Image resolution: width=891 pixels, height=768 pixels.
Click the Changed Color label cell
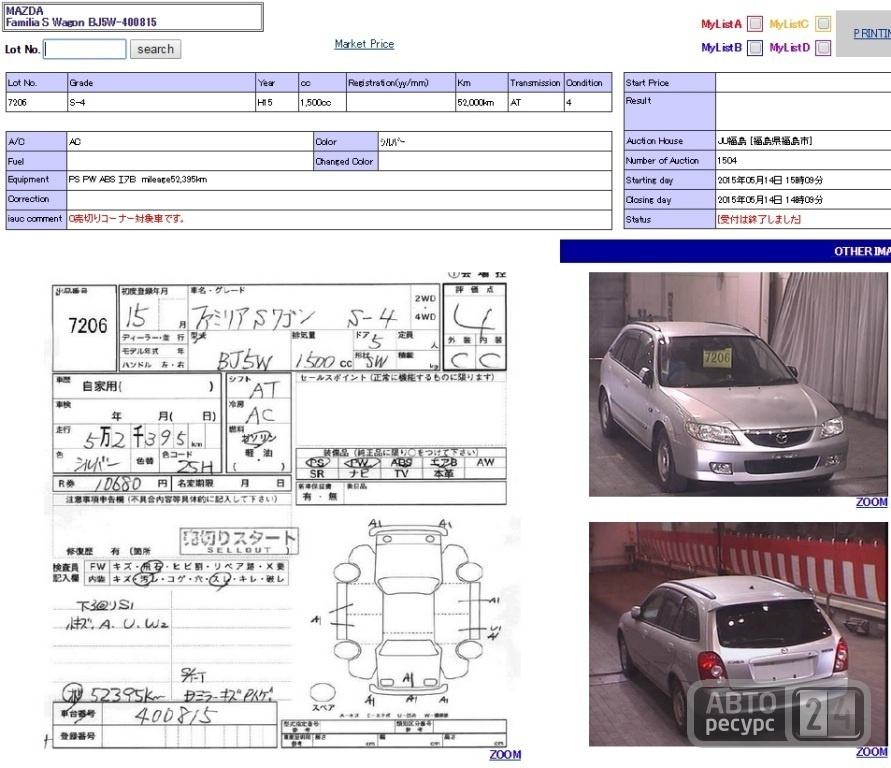[x=345, y=161]
